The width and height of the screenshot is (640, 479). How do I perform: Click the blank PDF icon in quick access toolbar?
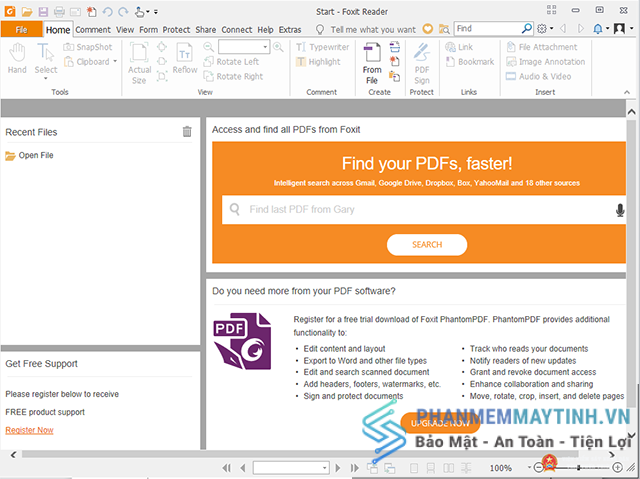pos(92,11)
